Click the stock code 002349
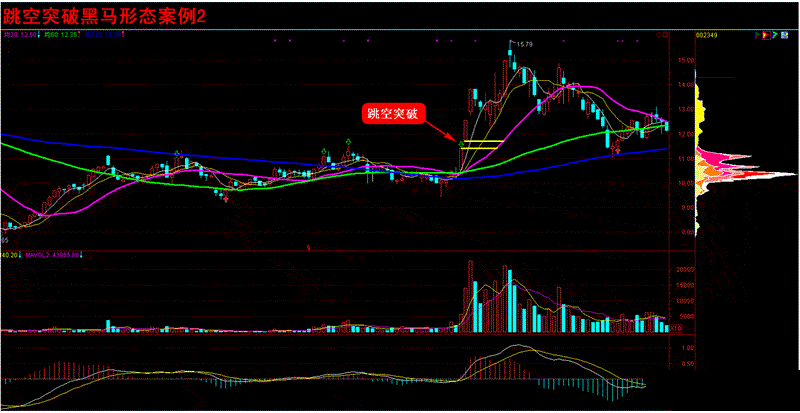This screenshot has height=413, width=800. pyautogui.click(x=709, y=35)
